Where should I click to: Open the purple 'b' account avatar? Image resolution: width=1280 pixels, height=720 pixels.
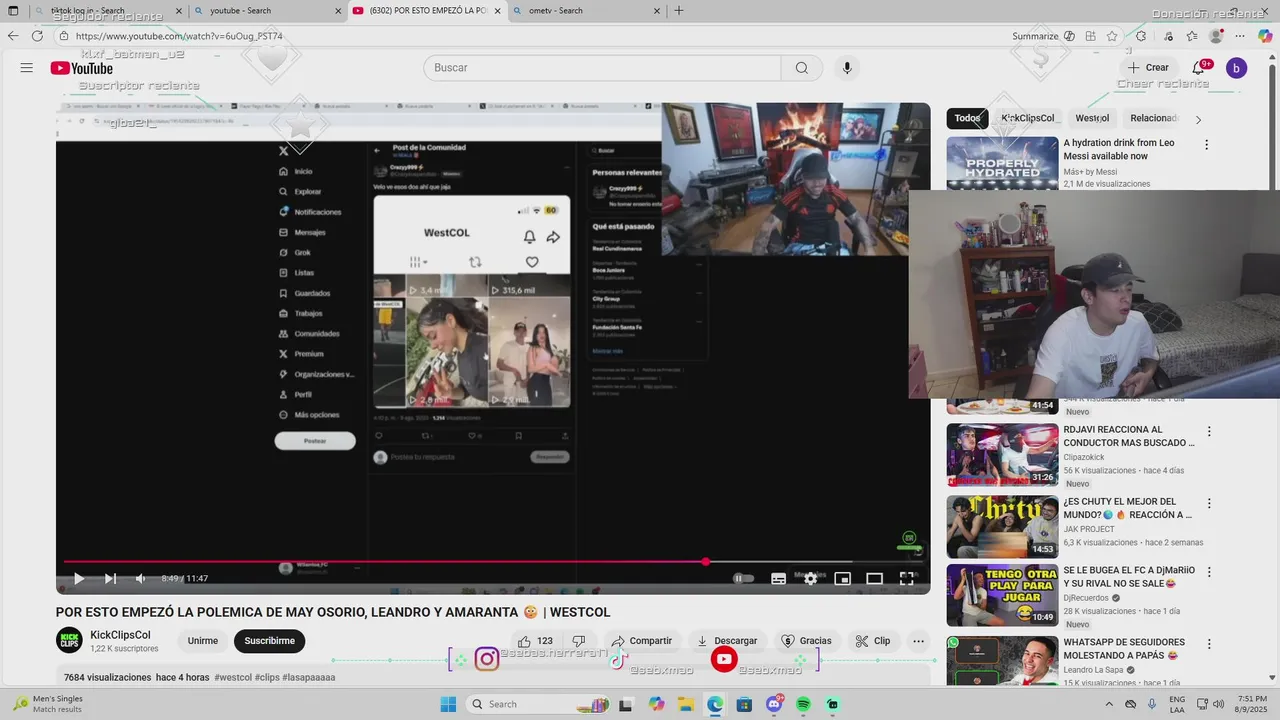click(1236, 68)
